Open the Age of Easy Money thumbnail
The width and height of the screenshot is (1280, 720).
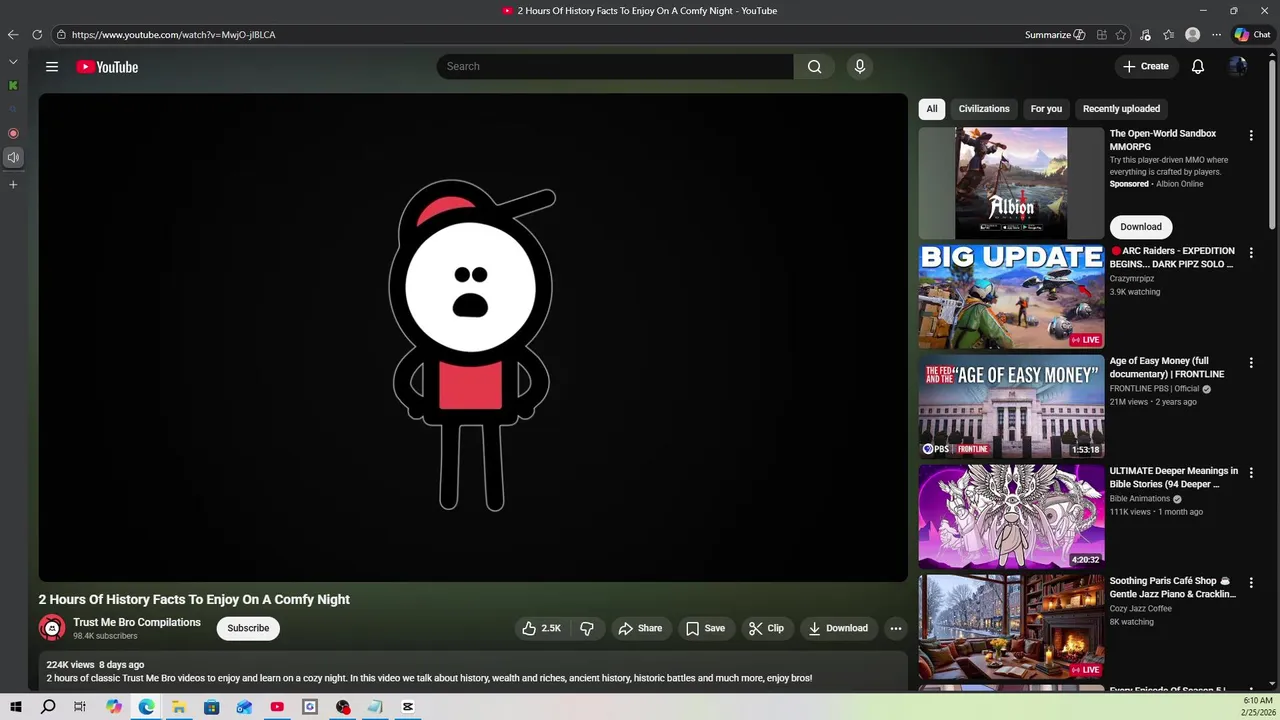click(1011, 407)
